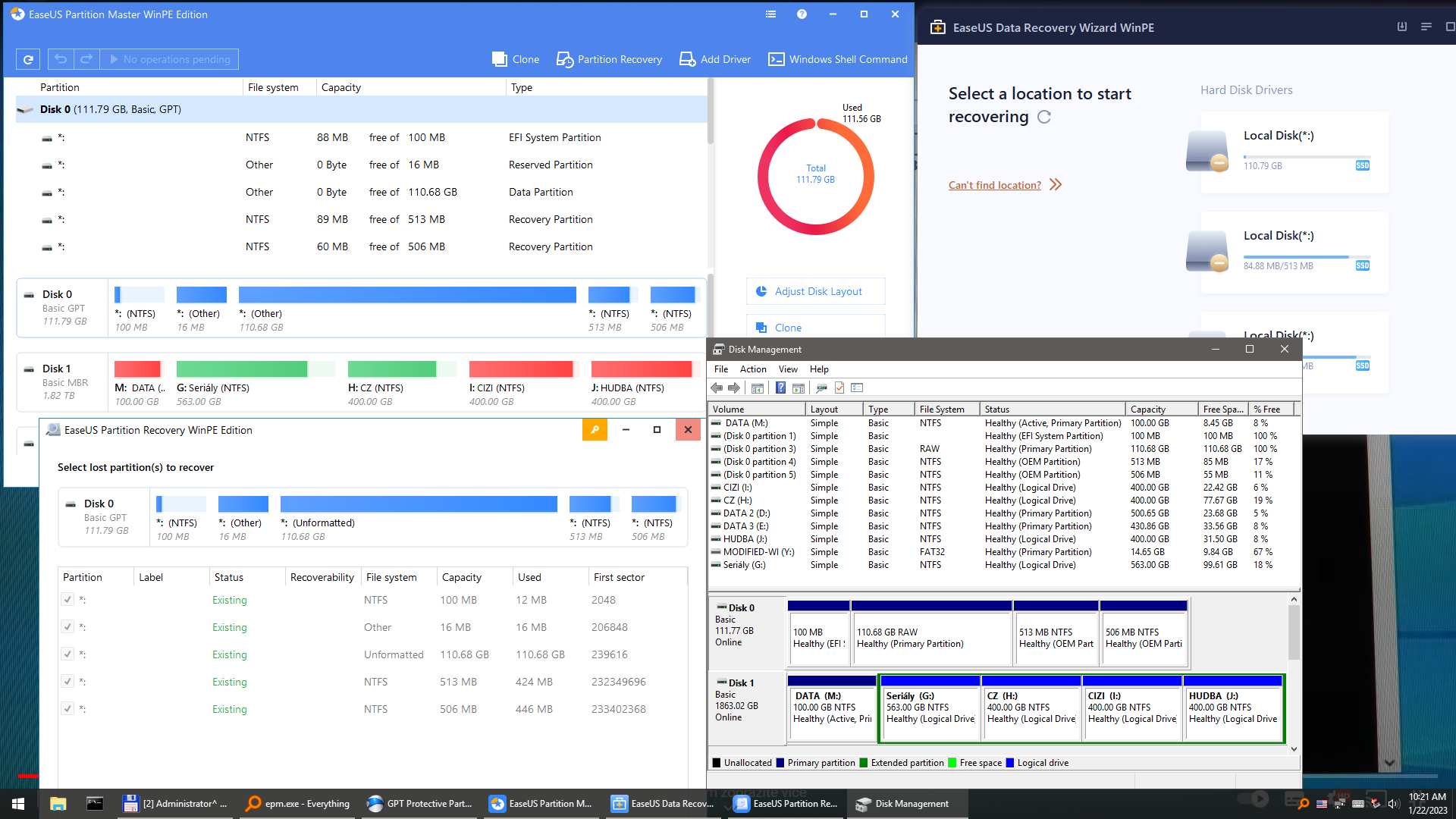Screen dimensions: 1456x819
Task: Open Windows Shell Command
Action: point(837,59)
